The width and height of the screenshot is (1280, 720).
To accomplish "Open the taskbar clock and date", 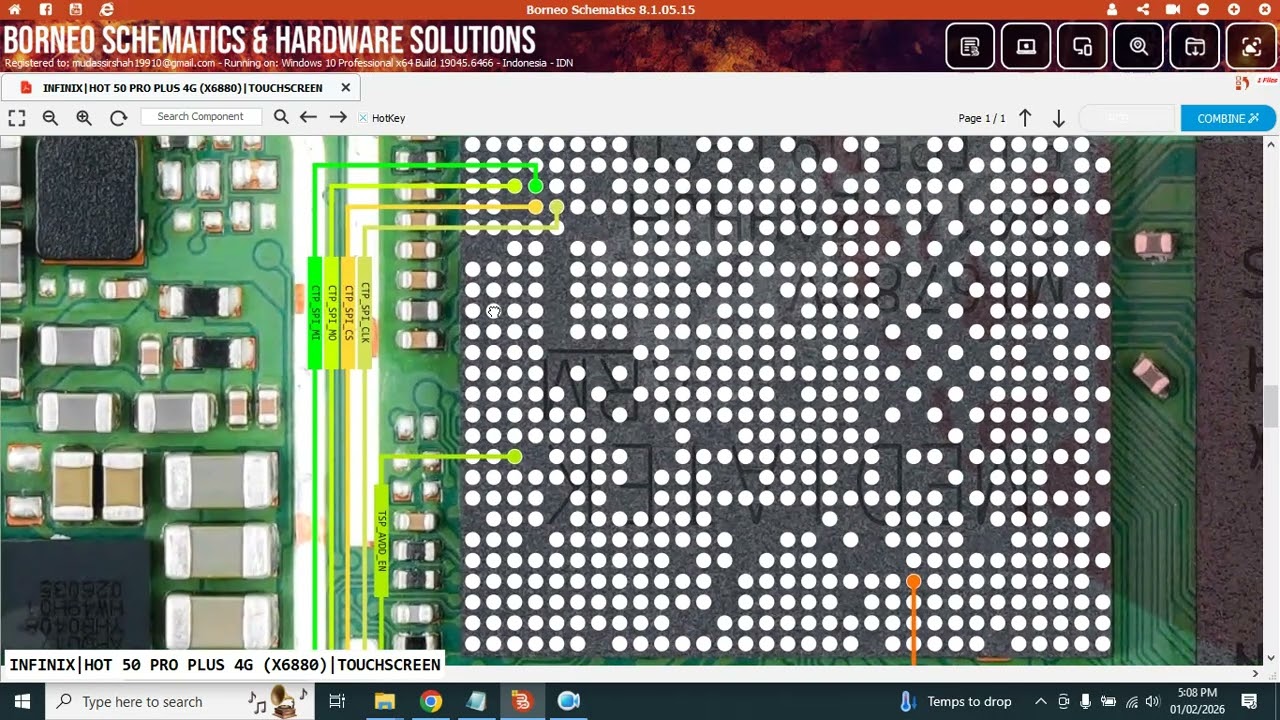I will pos(1197,701).
